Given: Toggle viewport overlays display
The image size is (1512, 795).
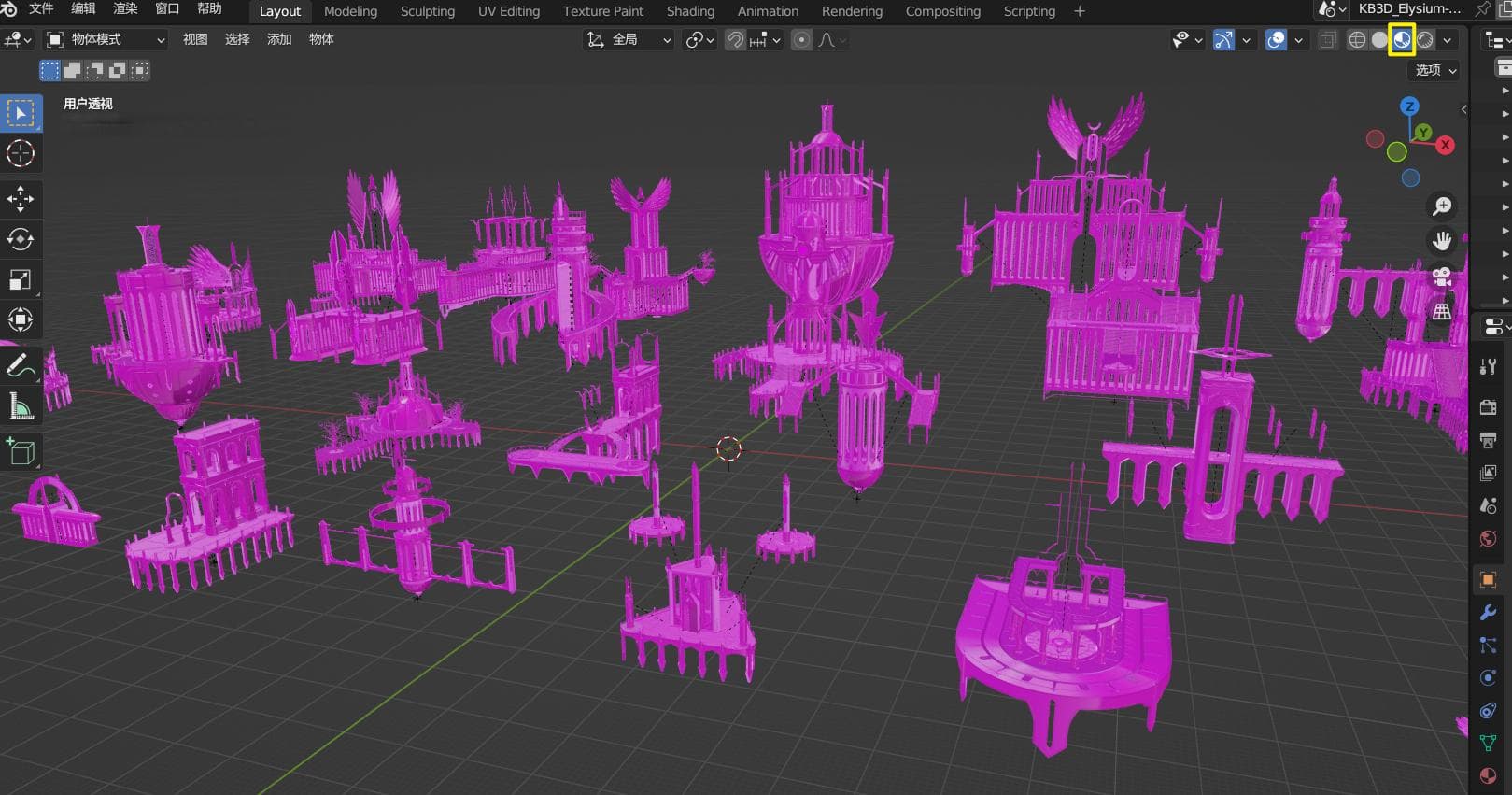Looking at the screenshot, I should [1276, 40].
